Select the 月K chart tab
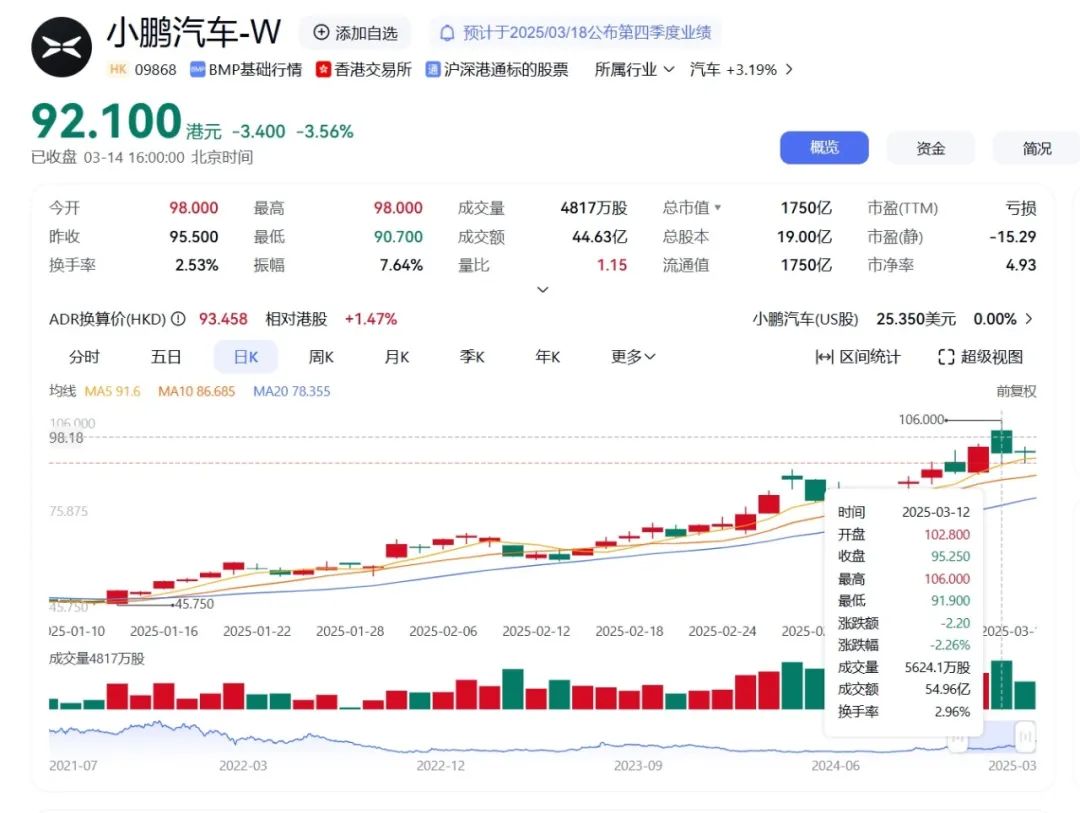The image size is (1080, 813). 397,357
